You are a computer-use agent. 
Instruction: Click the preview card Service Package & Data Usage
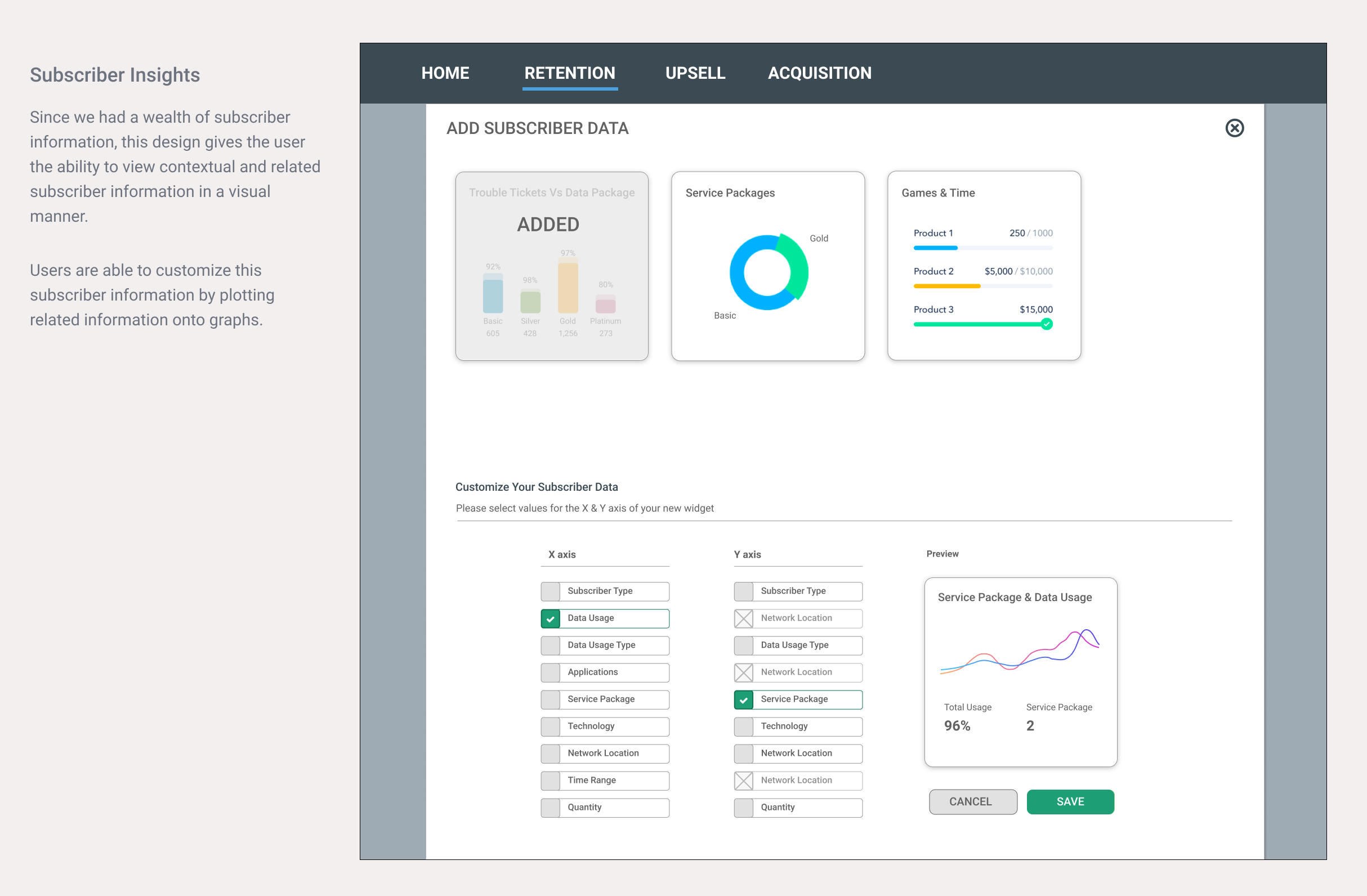(x=1020, y=671)
